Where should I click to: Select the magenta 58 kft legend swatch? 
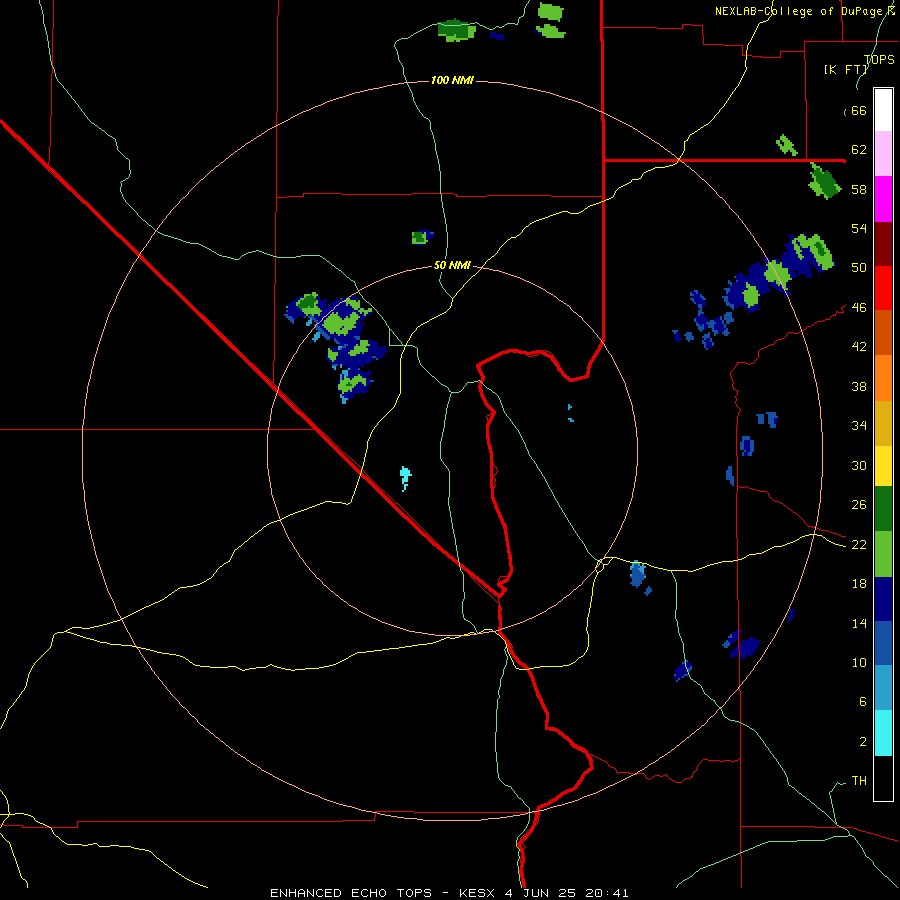[883, 199]
